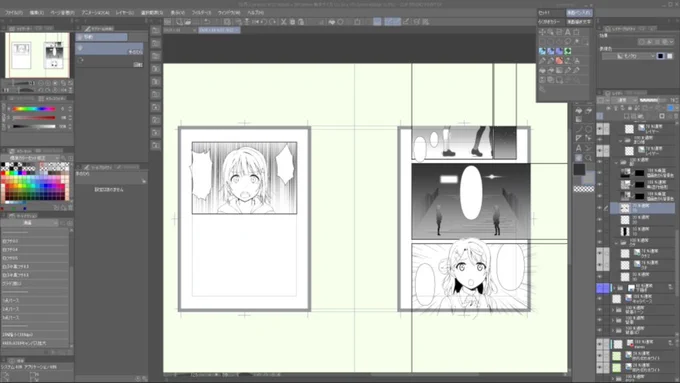The image size is (680, 383).
Task: Click the Cut scissors icon
Action: (x=283, y=22)
